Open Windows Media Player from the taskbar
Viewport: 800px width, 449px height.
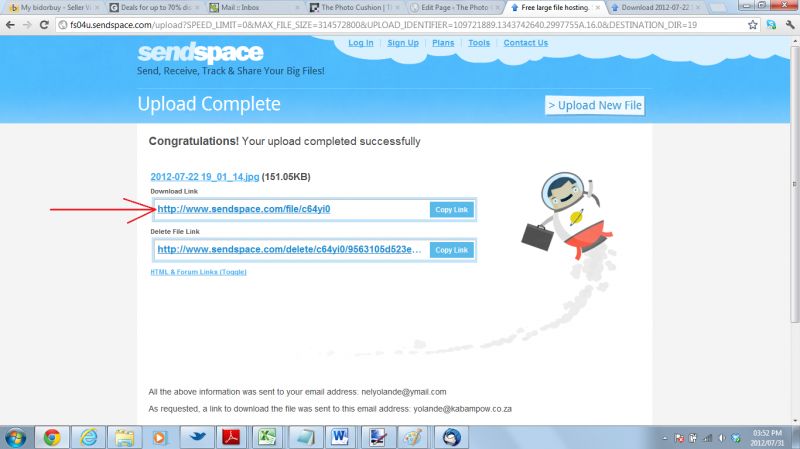coord(160,437)
